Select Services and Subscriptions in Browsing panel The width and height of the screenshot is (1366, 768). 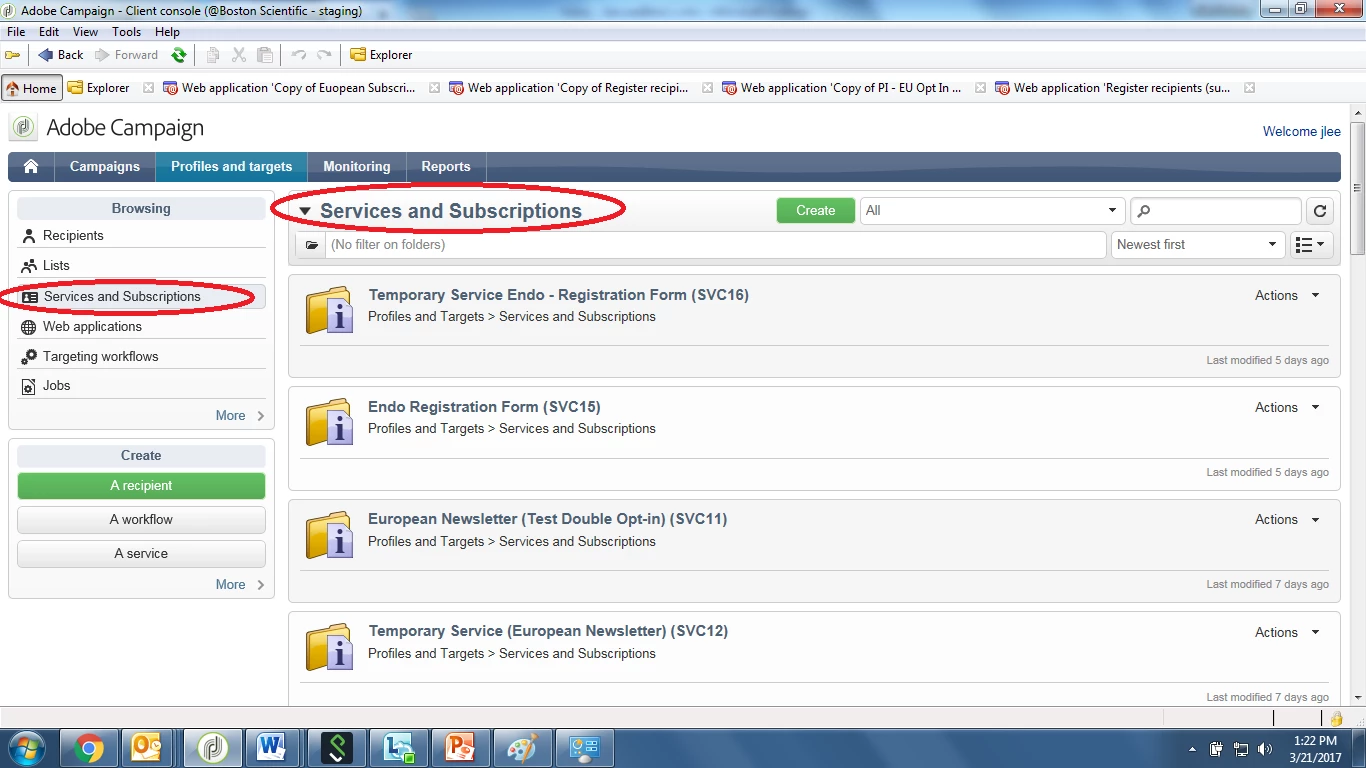point(141,297)
